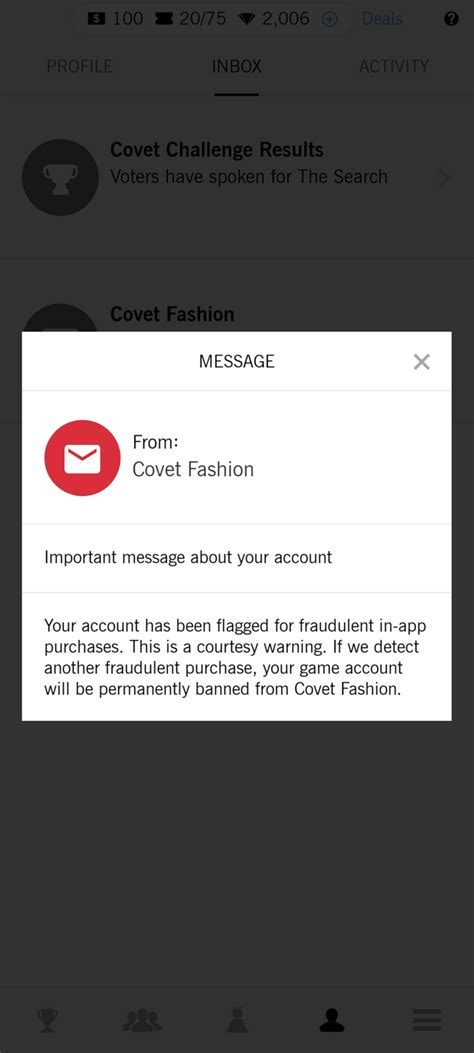Switch to the ACTIVITY tab
Screen dimensions: 474x1053
(x=394, y=66)
